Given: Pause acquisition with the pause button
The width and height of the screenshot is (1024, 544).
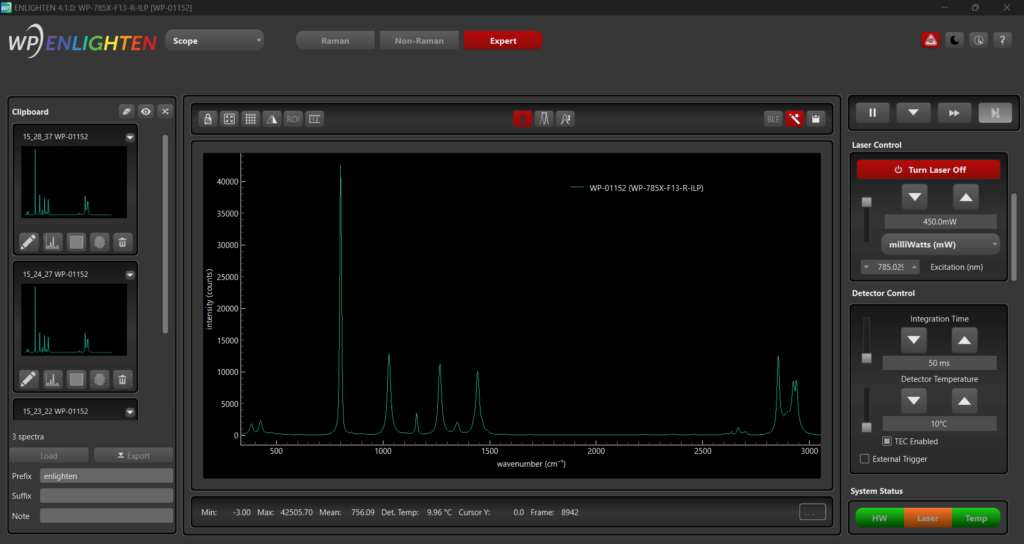Looking at the screenshot, I should click(872, 112).
